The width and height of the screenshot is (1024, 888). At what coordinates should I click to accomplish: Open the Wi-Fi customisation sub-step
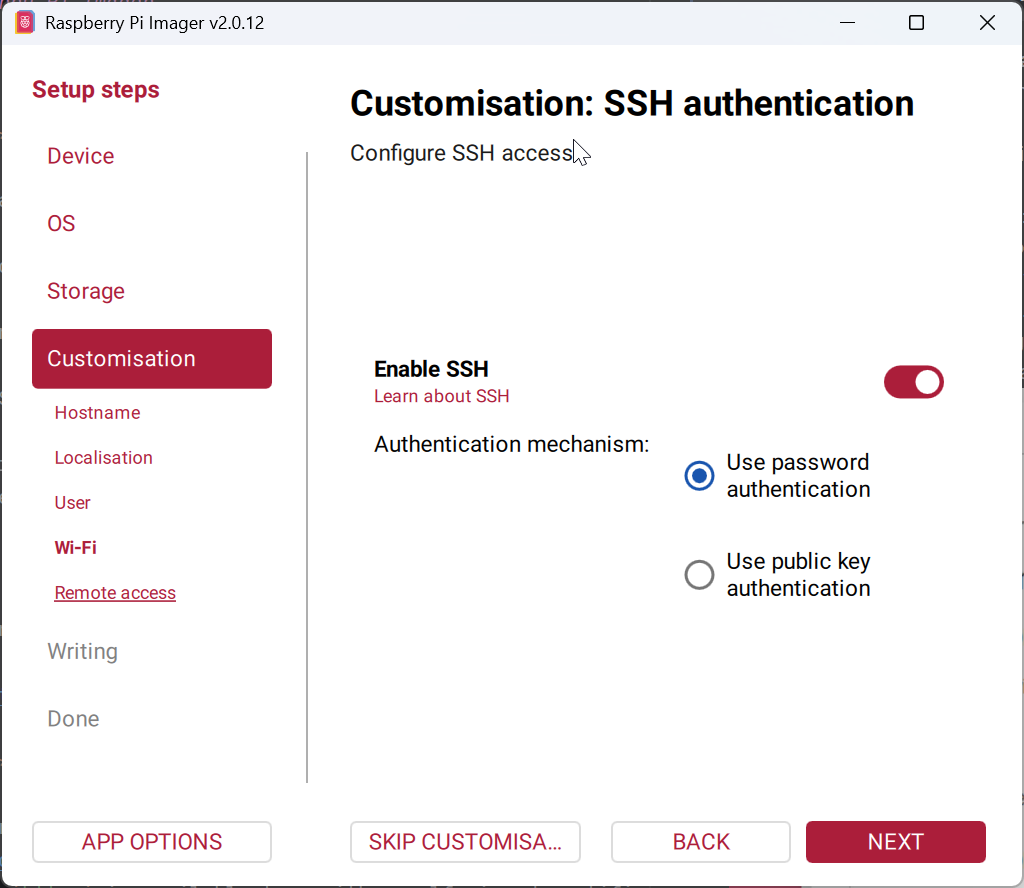click(75, 548)
